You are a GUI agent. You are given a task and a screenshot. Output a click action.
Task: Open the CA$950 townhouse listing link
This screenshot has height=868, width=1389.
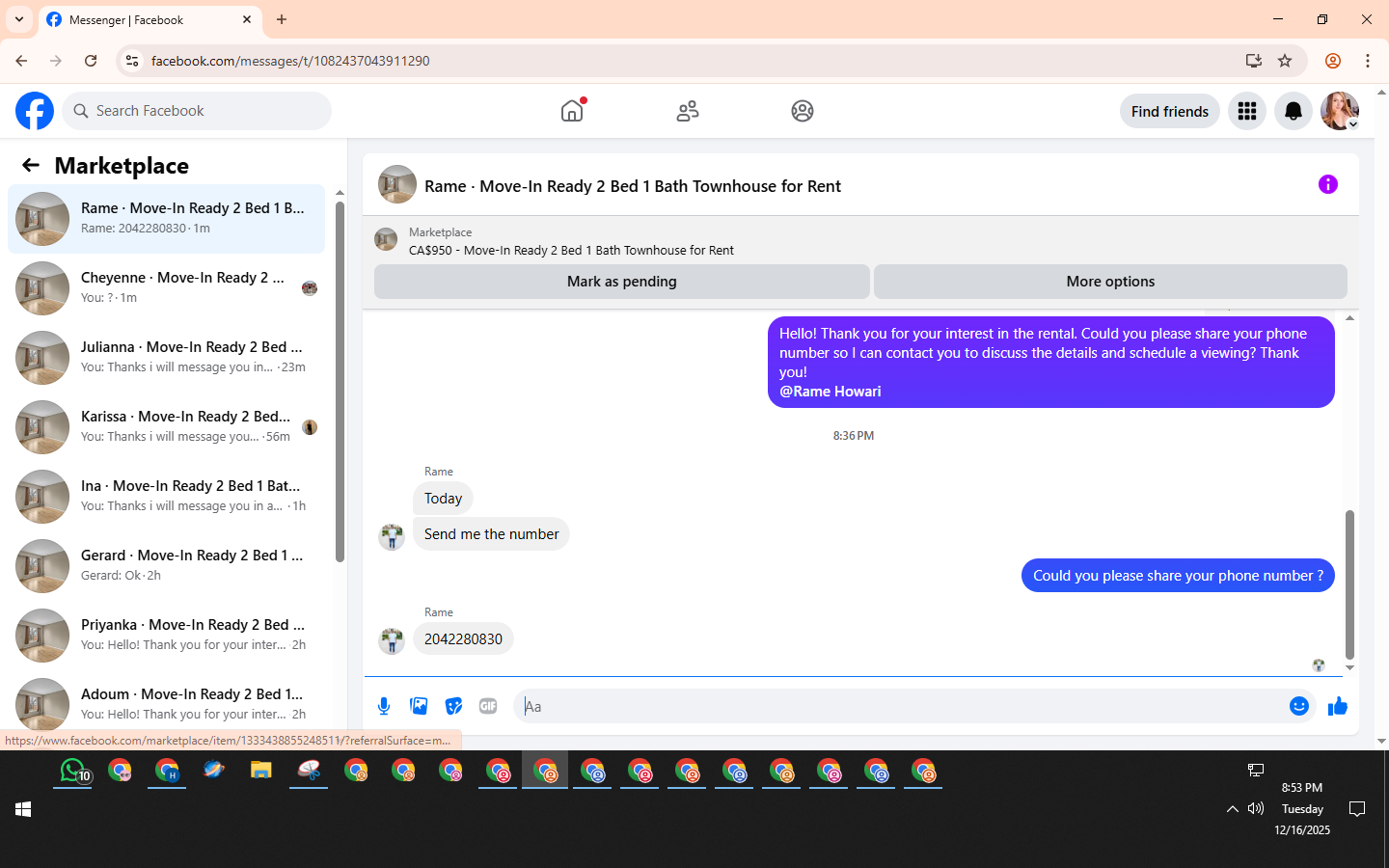[571, 250]
